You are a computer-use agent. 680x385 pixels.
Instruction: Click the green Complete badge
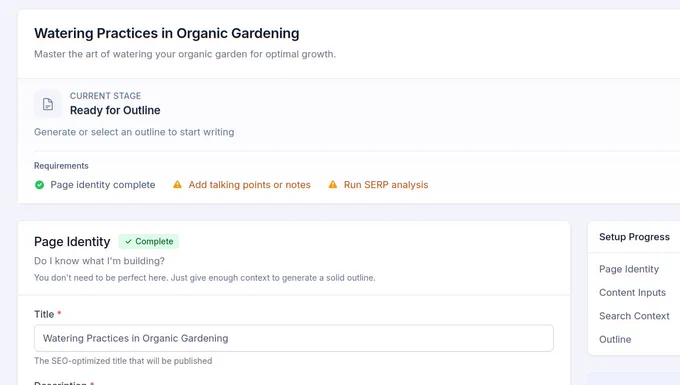(x=149, y=241)
